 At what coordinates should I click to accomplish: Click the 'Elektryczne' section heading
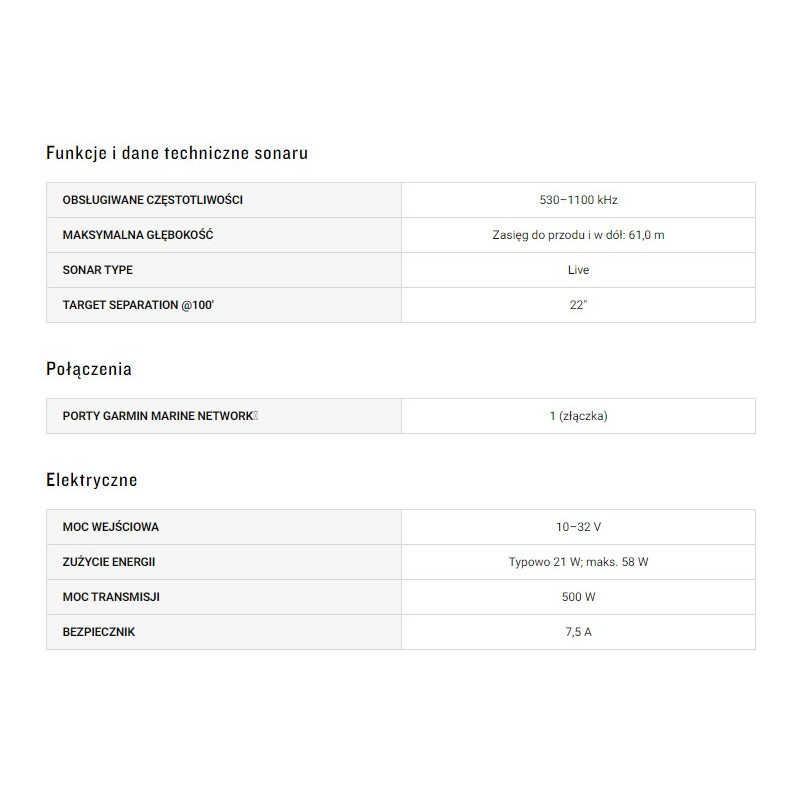92,480
